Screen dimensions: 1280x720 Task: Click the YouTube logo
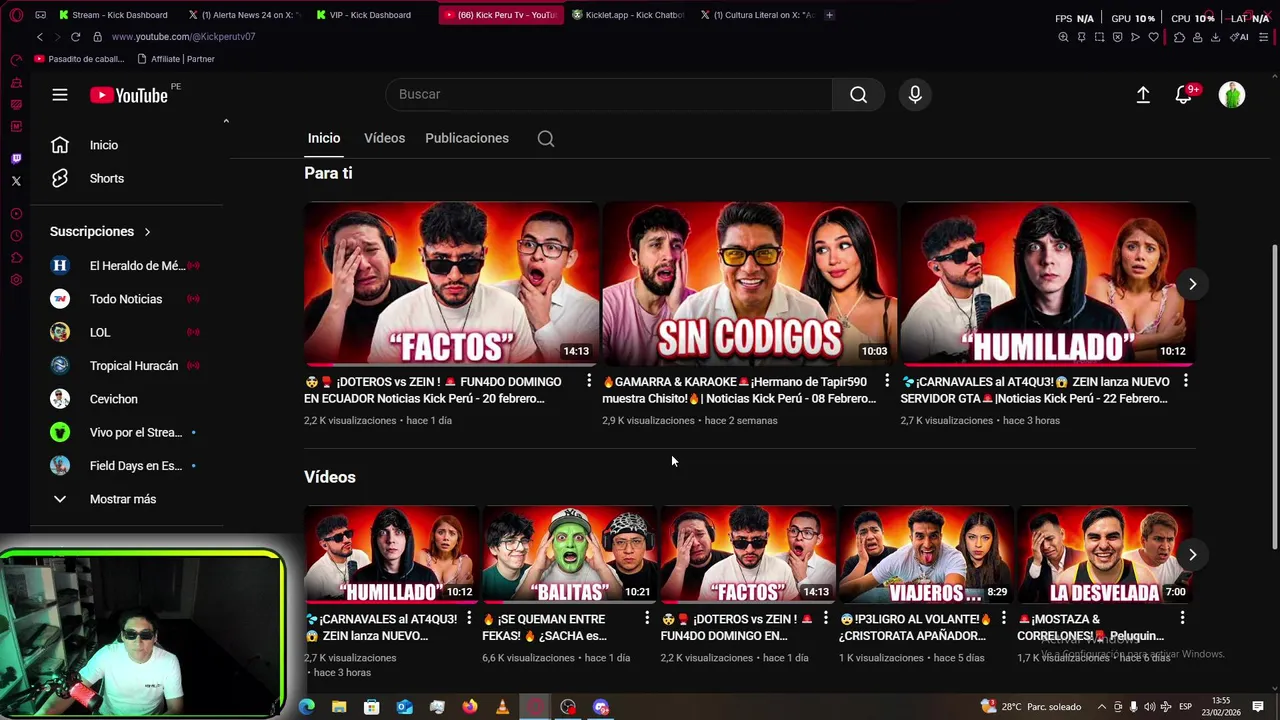pyautogui.click(x=129, y=95)
